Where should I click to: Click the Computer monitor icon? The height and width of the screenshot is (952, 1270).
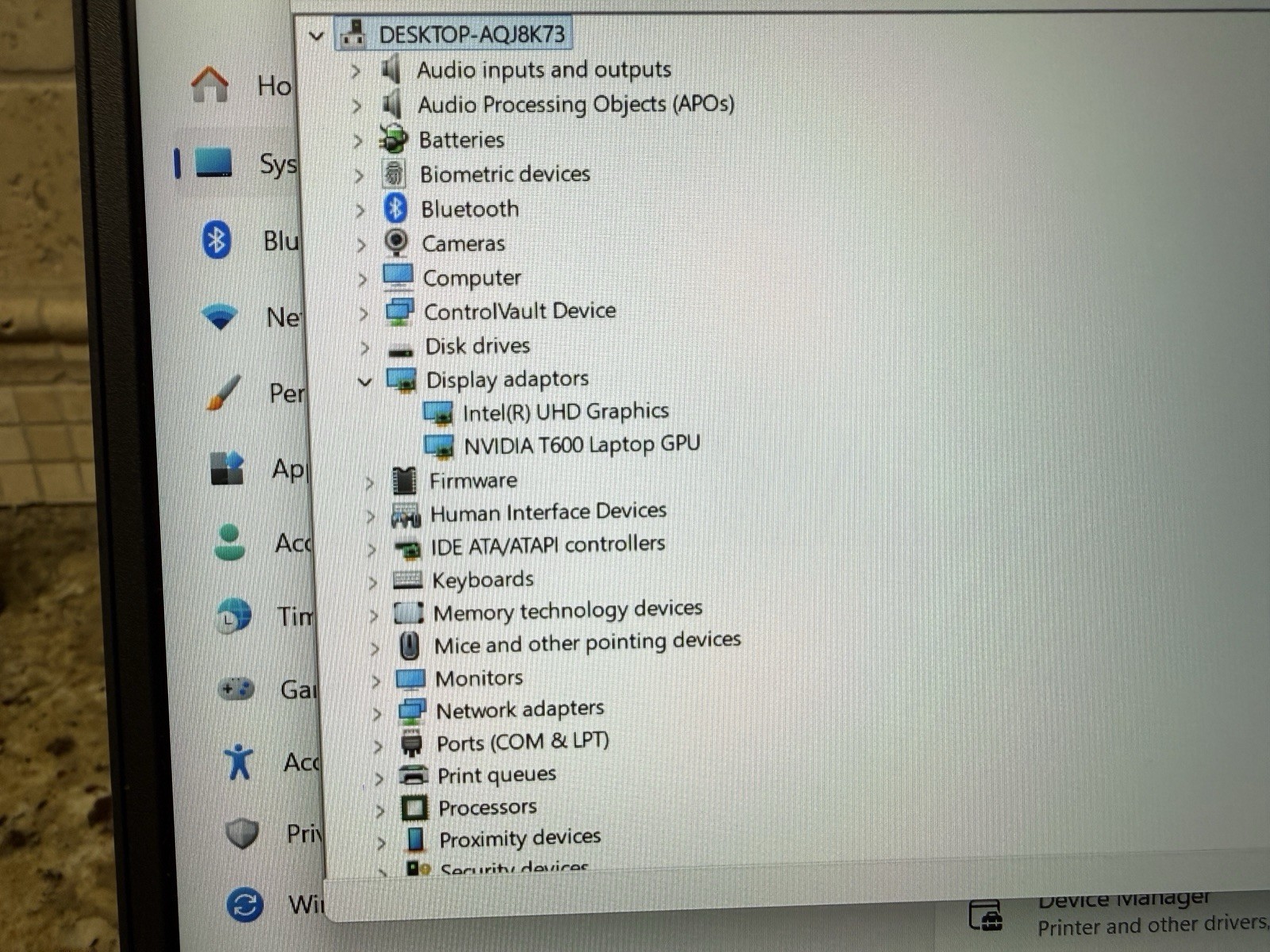[398, 277]
